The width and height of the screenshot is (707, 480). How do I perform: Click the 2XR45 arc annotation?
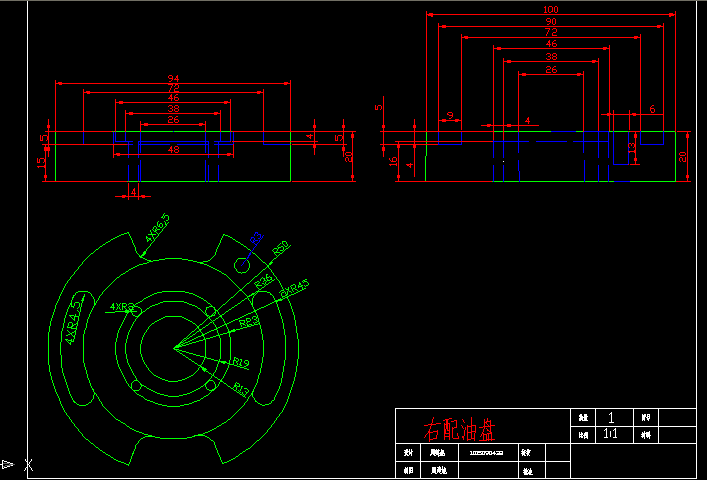point(294,288)
